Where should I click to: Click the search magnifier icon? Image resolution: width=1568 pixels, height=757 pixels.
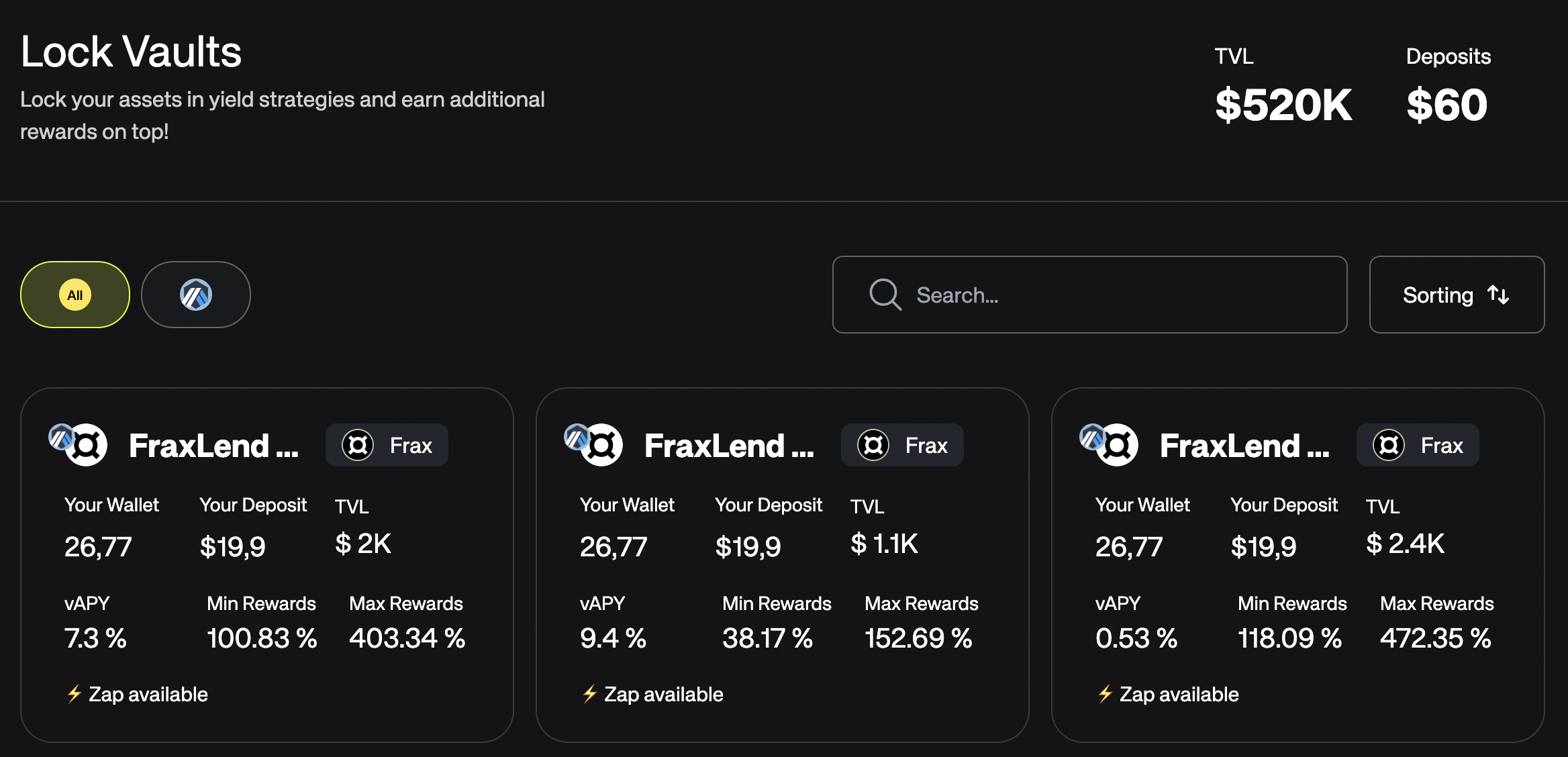point(885,295)
